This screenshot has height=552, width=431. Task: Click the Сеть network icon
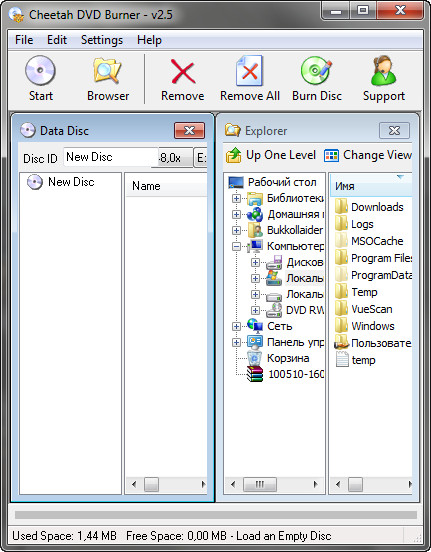coord(255,326)
